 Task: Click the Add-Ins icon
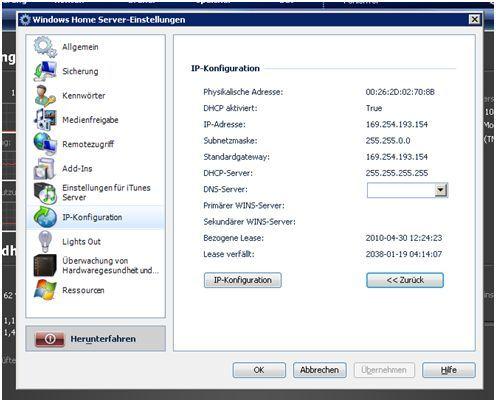click(x=45, y=168)
